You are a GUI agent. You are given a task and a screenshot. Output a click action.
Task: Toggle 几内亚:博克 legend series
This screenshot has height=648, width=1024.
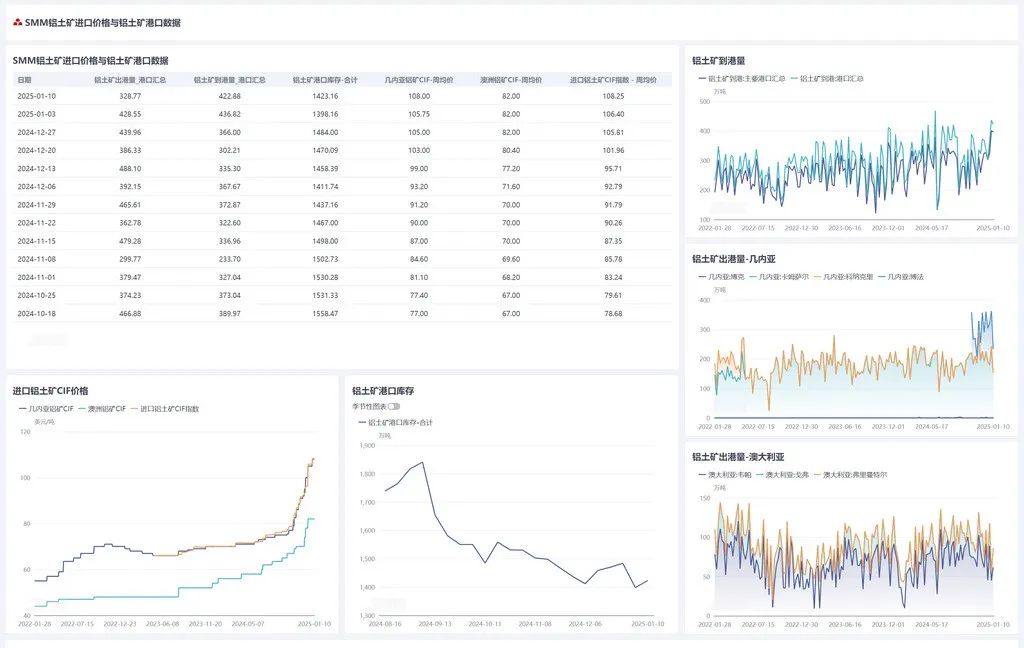pyautogui.click(x=723, y=276)
